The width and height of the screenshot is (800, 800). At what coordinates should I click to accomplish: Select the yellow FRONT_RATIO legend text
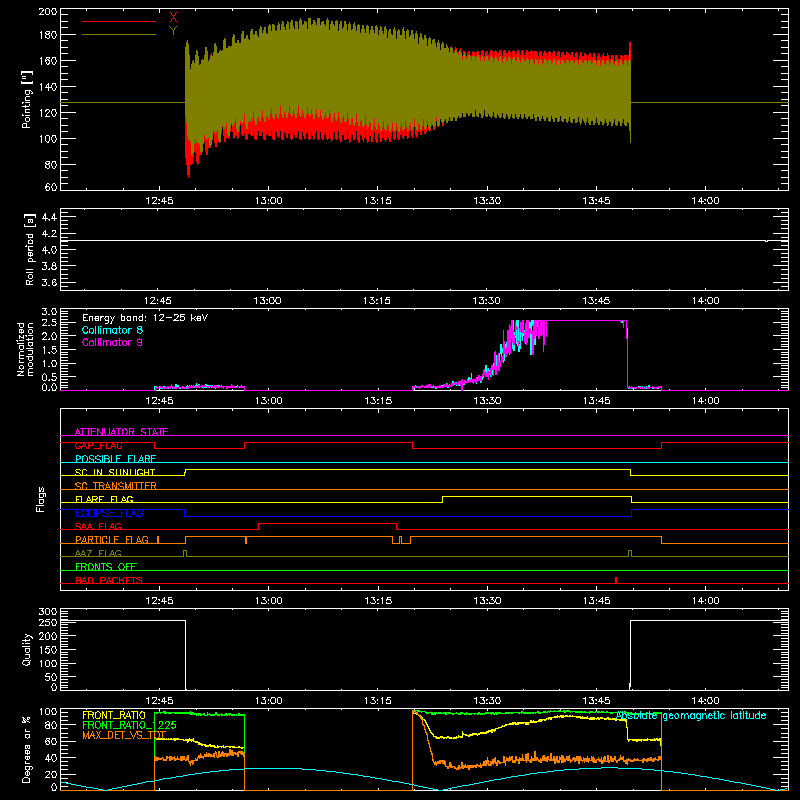pyautogui.click(x=114, y=715)
